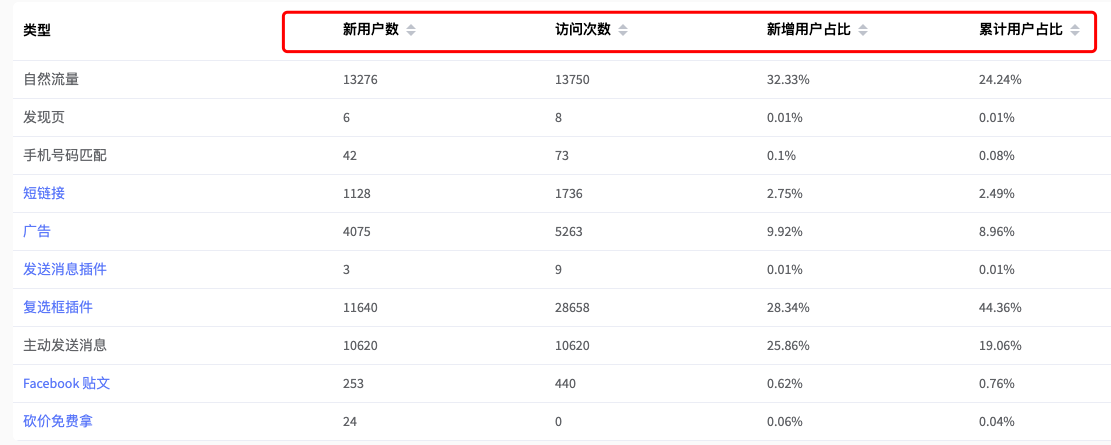1111x445 pixels.
Task: Click the value 1736 in 短链接 row
Action: [x=569, y=193]
